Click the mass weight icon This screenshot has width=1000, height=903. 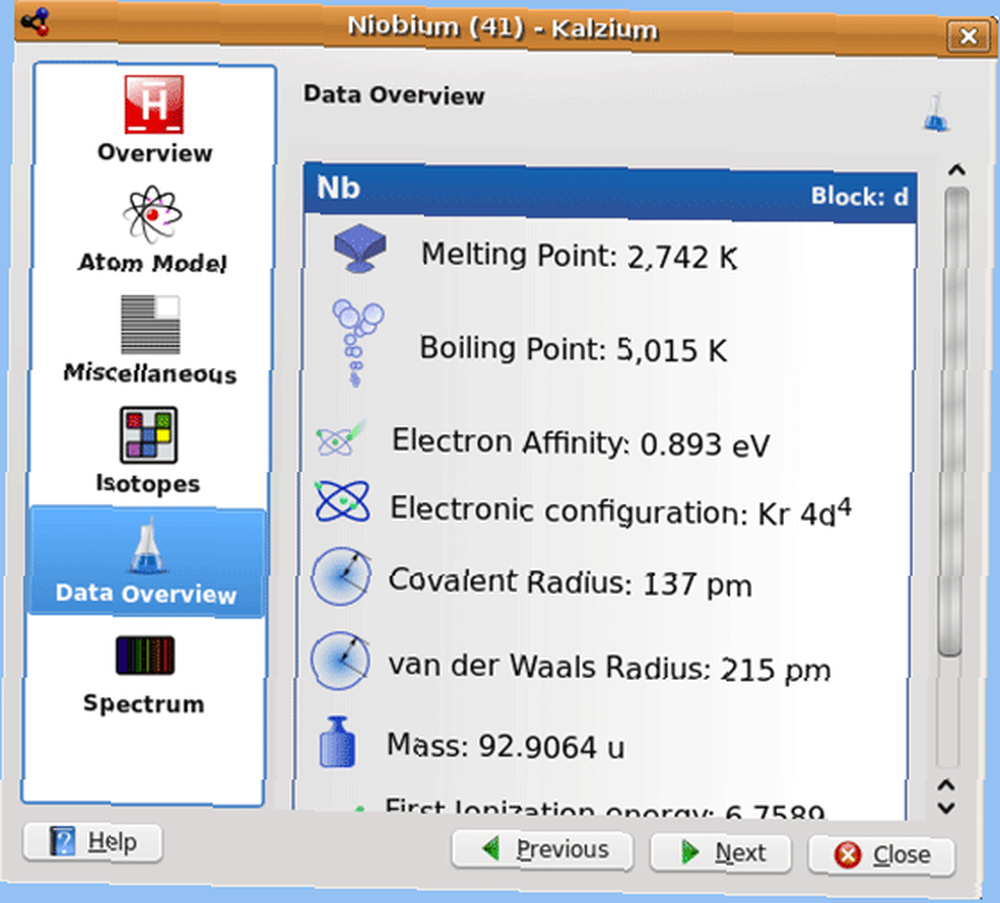click(x=337, y=742)
